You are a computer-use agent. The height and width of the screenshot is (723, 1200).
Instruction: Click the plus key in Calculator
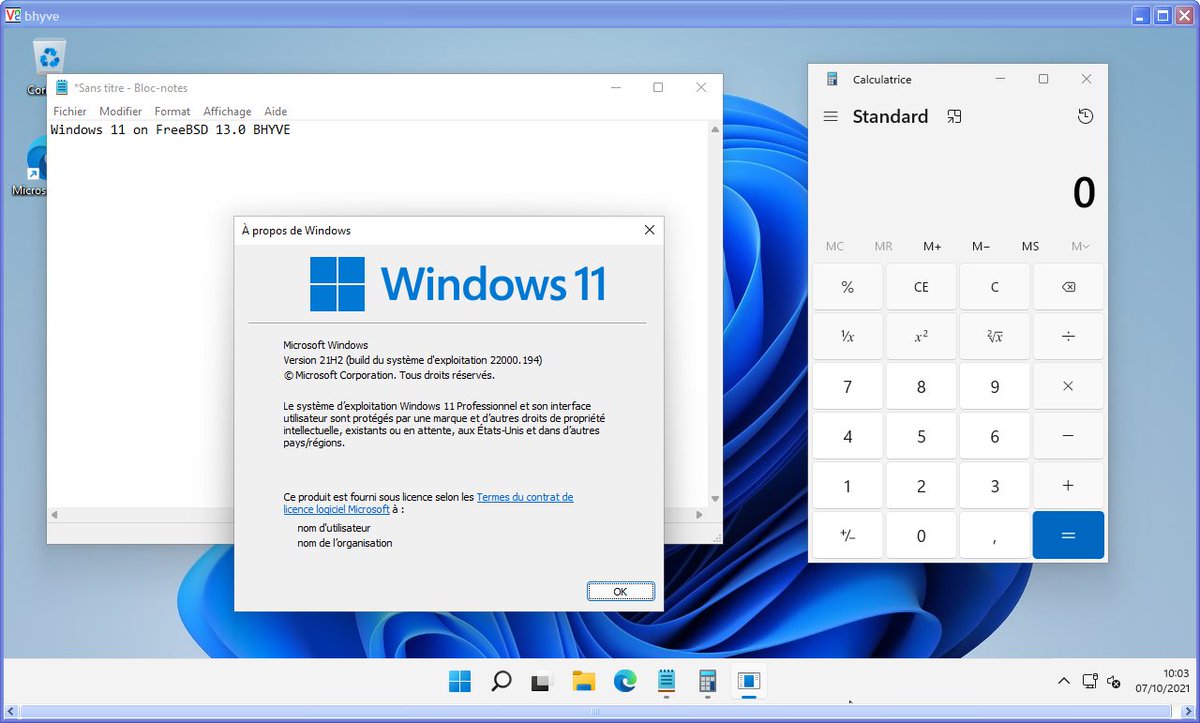click(x=1068, y=486)
